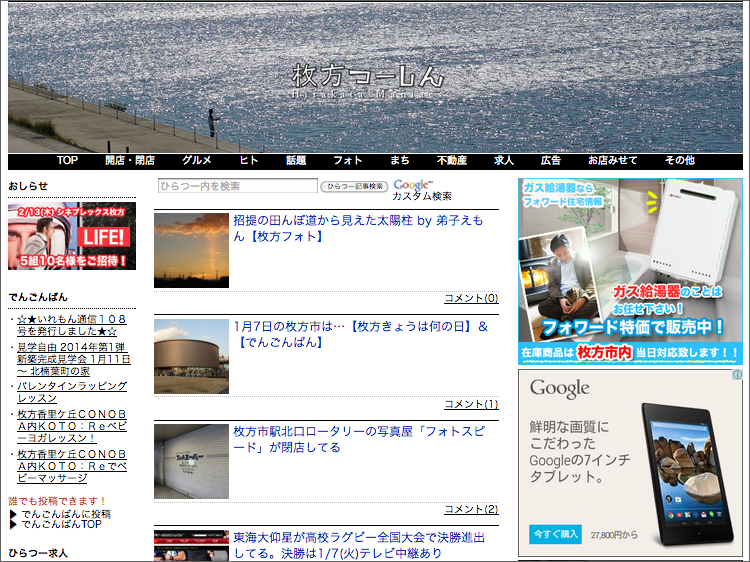Open the 太陽柱 sunset photo thumbnail
This screenshot has width=750, height=562.
pos(191,250)
